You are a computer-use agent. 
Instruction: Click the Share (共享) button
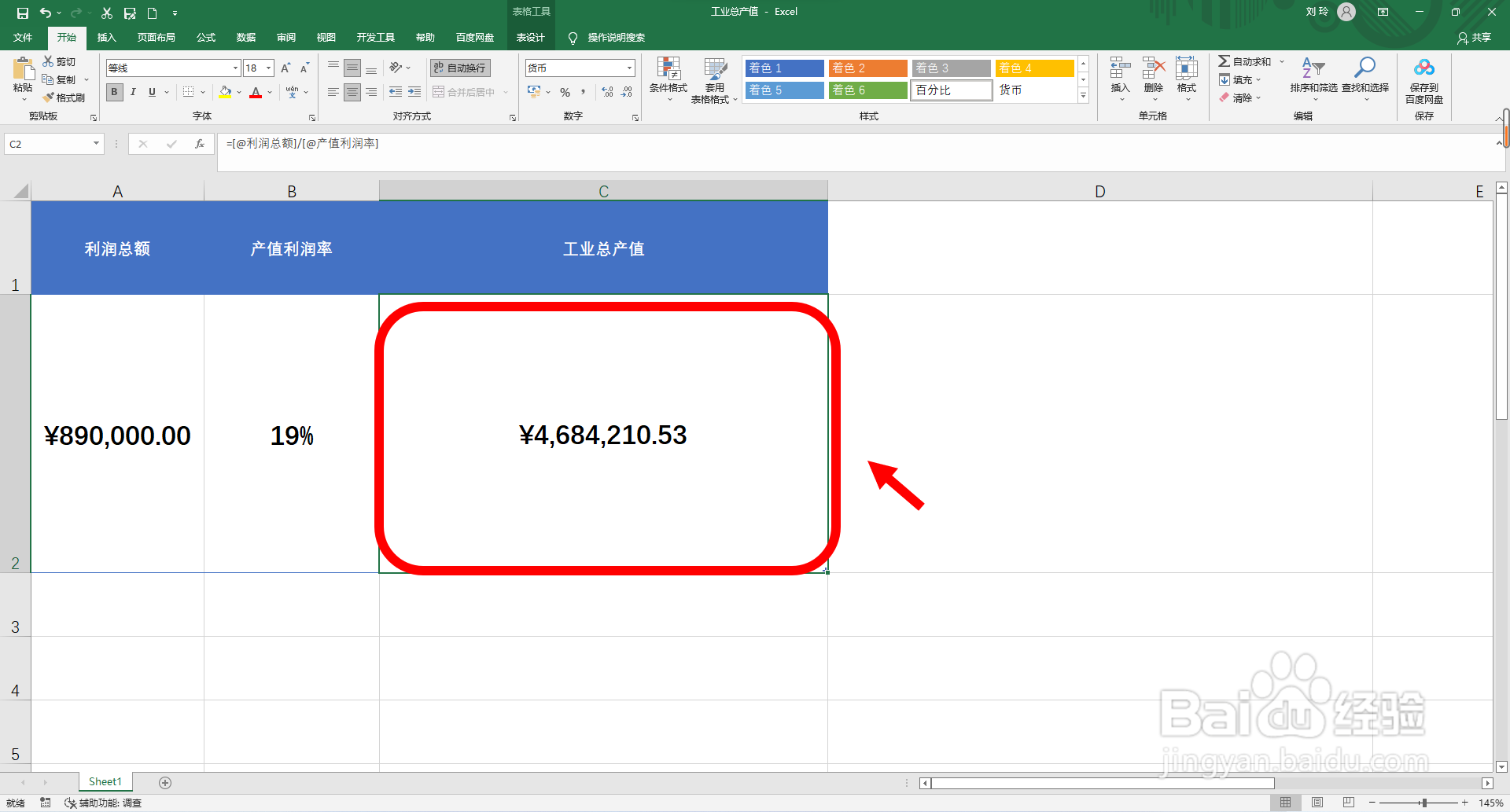[x=1475, y=38]
